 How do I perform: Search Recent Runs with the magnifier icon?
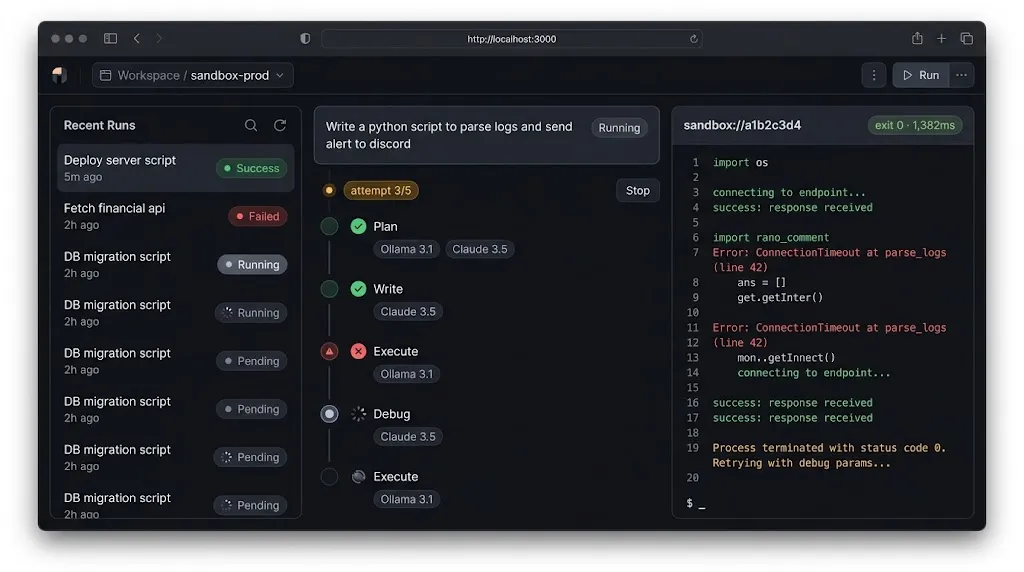tap(251, 125)
